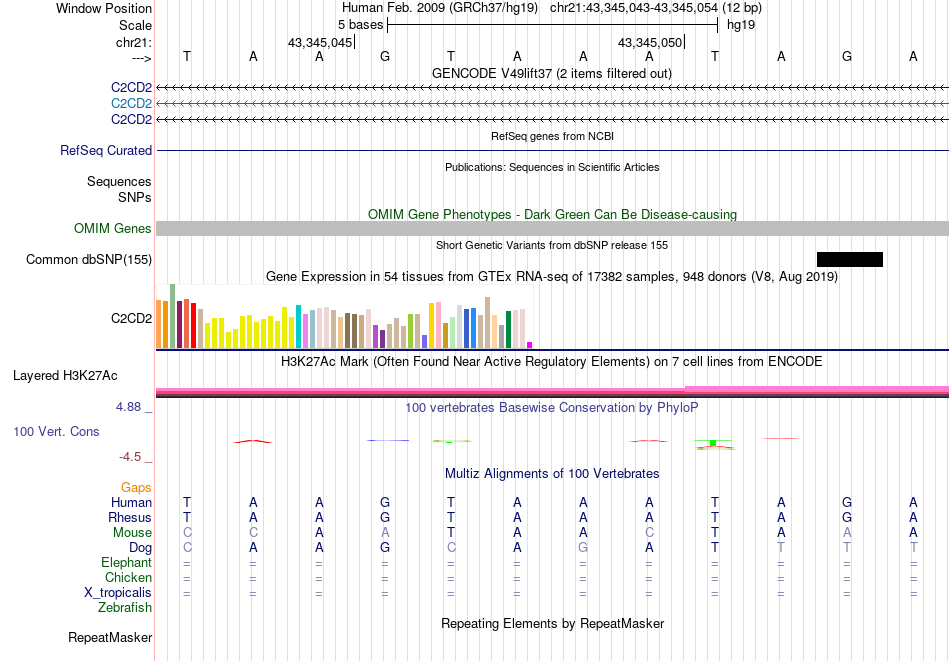Open Publications: Sequences in Scientific Articles title
Screen dimensions: 950x661
point(552,167)
